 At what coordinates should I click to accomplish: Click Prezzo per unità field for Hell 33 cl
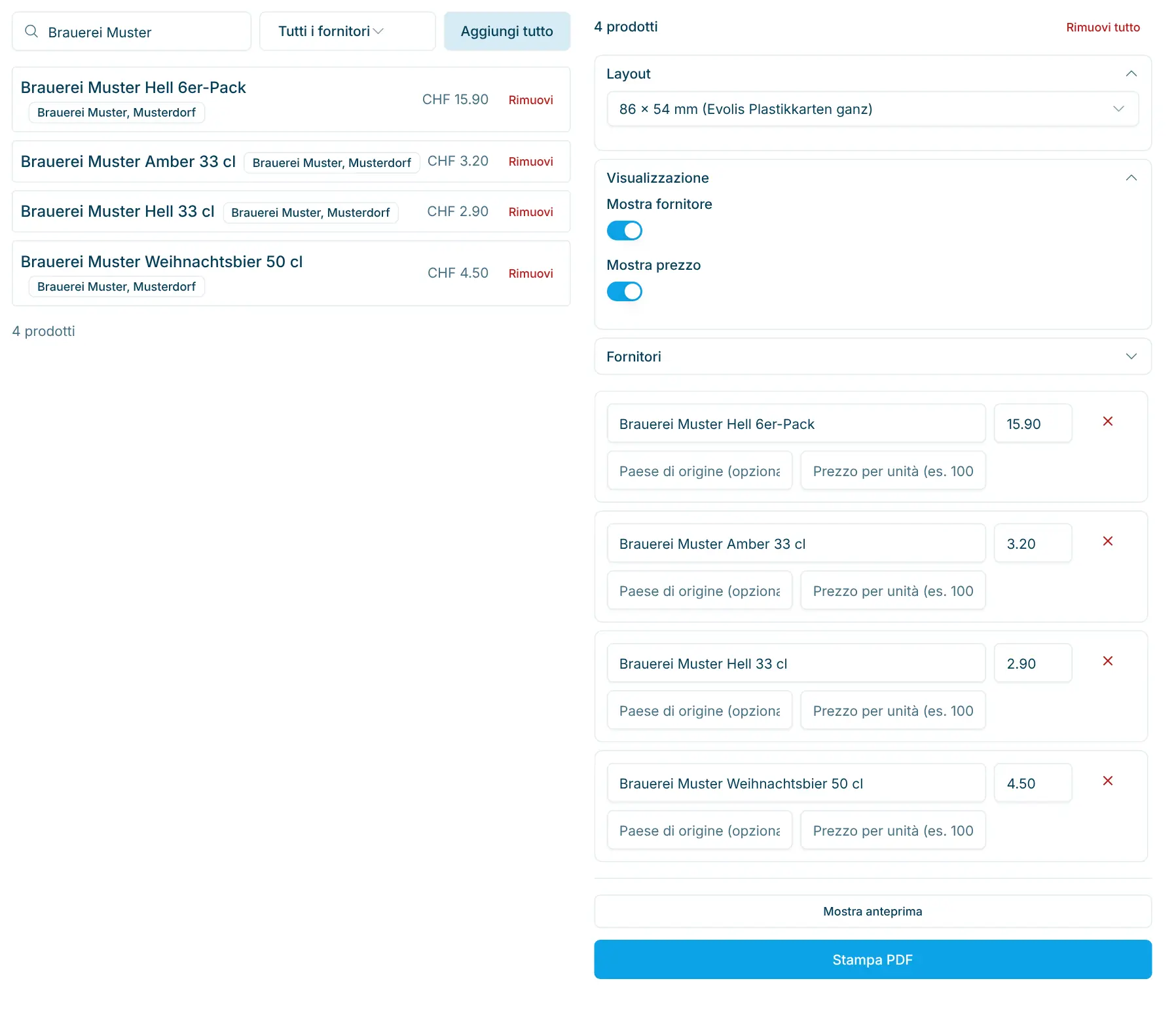pos(892,711)
